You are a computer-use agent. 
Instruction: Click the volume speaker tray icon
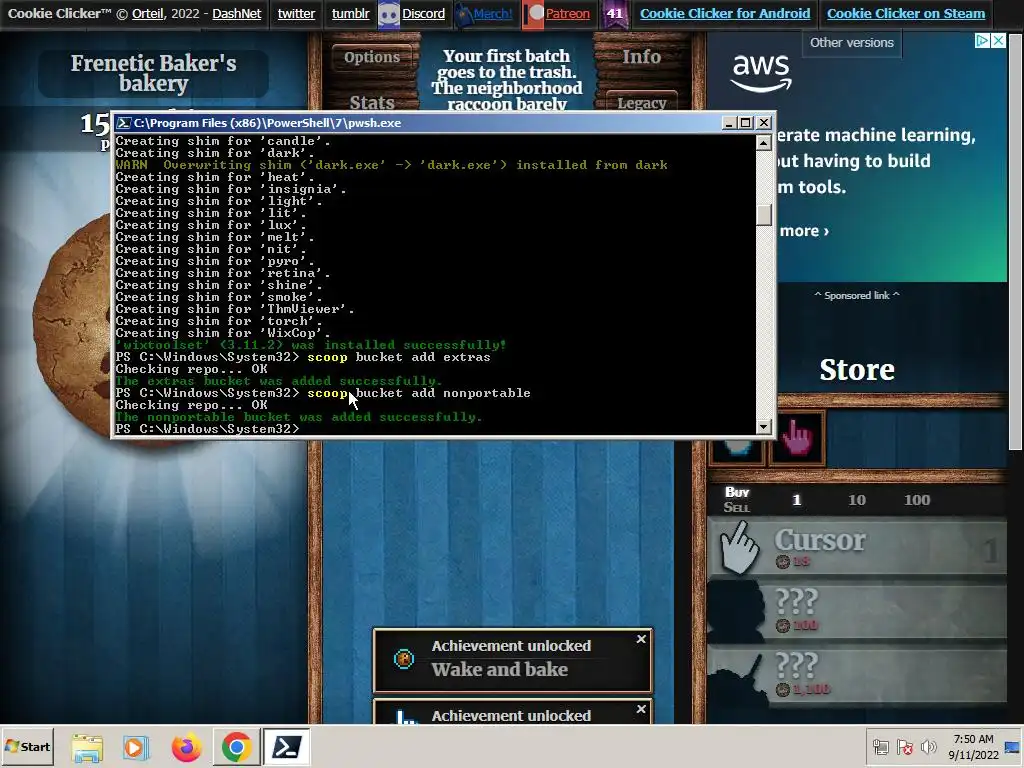click(x=928, y=747)
